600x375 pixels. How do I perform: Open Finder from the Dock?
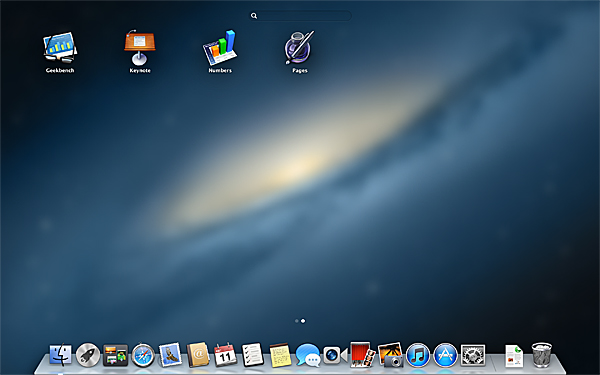60,355
